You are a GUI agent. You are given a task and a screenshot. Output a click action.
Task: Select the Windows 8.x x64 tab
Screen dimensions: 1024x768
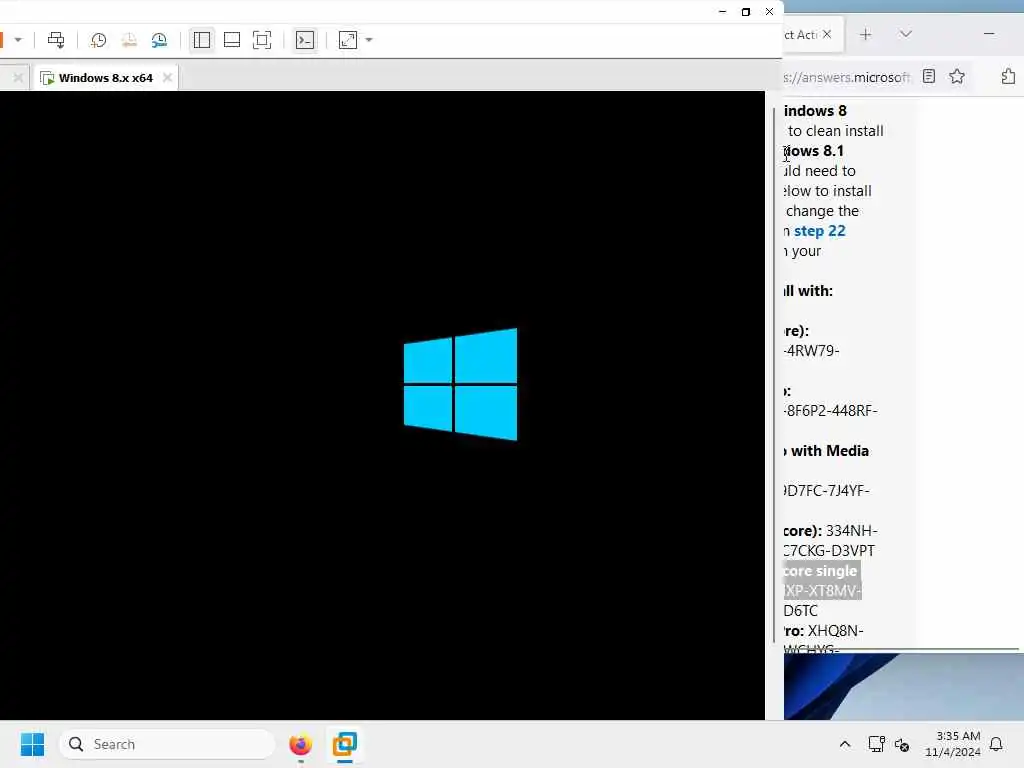[x=106, y=78]
